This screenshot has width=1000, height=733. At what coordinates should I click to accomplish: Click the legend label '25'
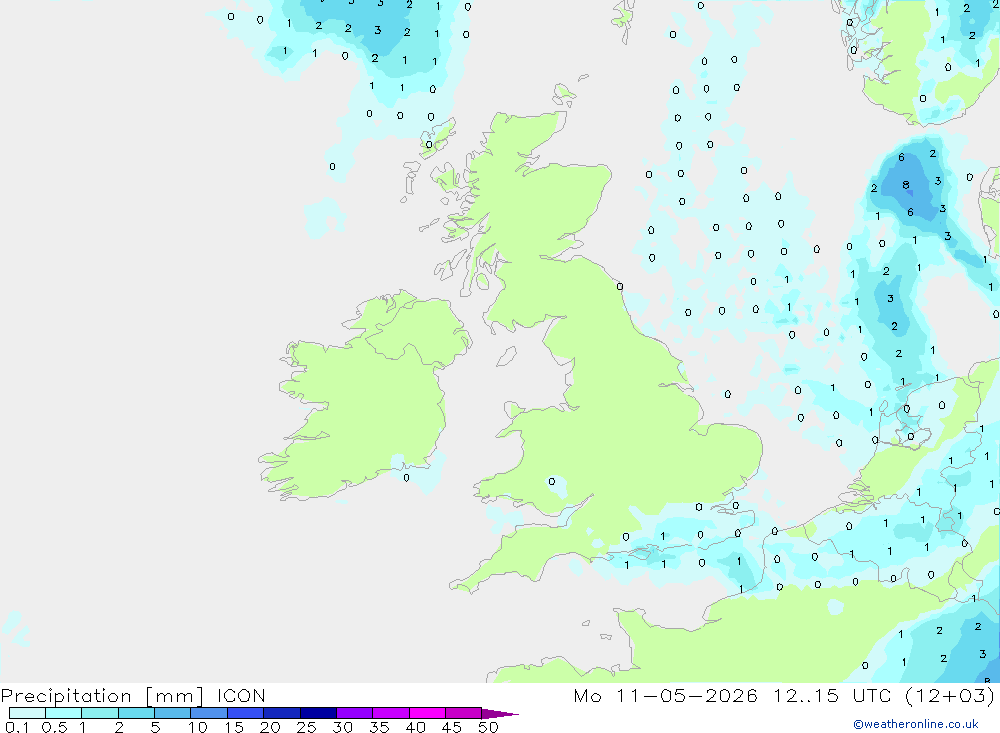pos(306,727)
